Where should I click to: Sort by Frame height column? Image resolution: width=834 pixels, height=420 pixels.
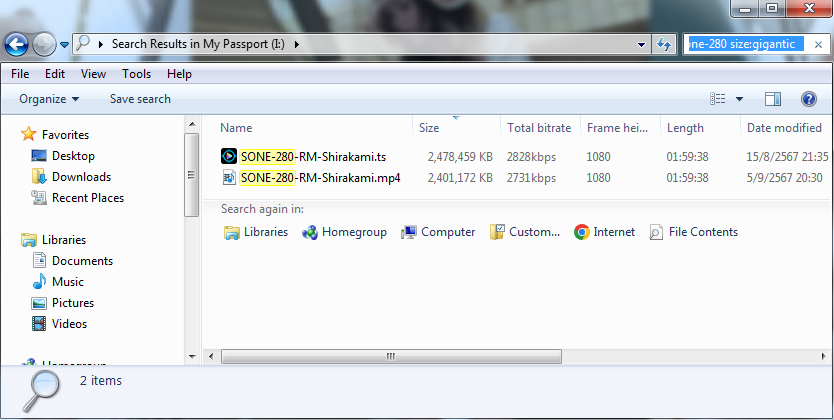pyautogui.click(x=620, y=128)
